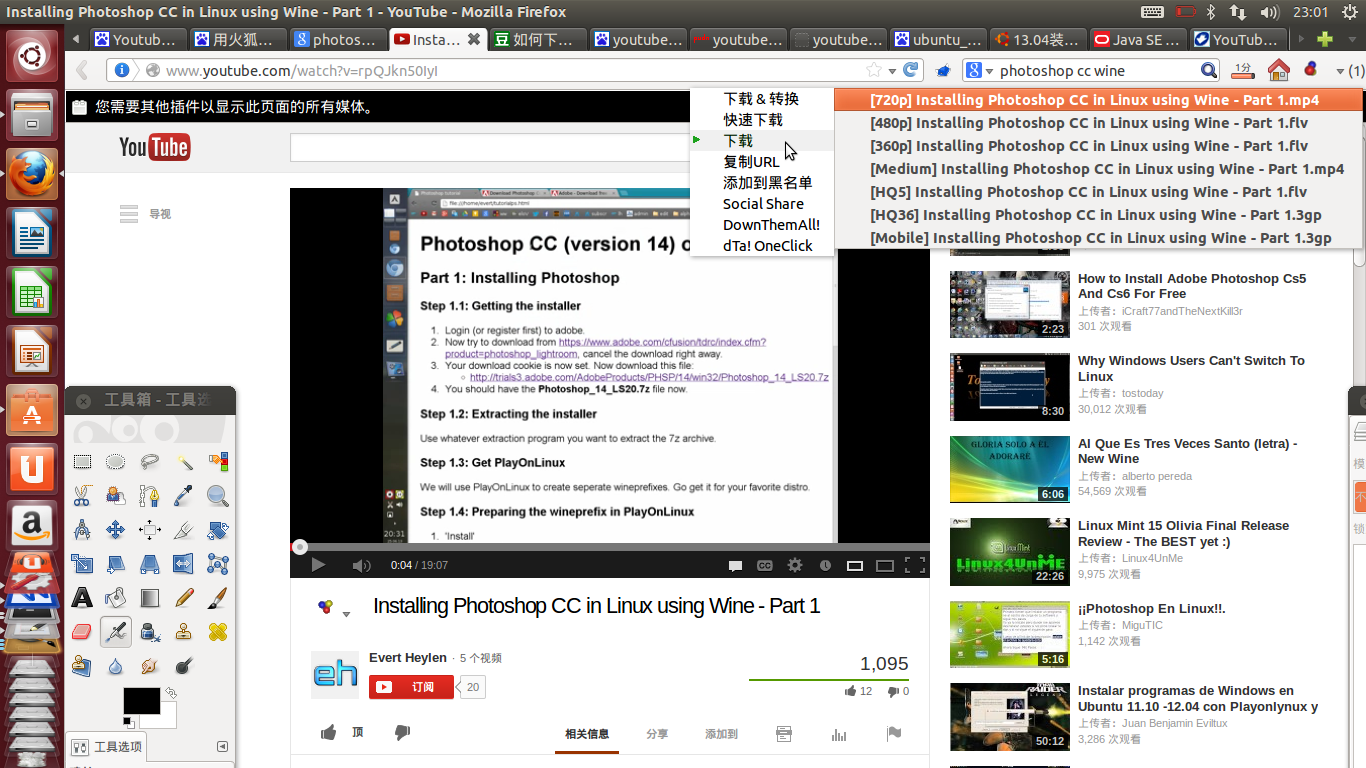This screenshot has width=1366, height=768.
Task: Open the player settings gear menu
Action: click(795, 565)
